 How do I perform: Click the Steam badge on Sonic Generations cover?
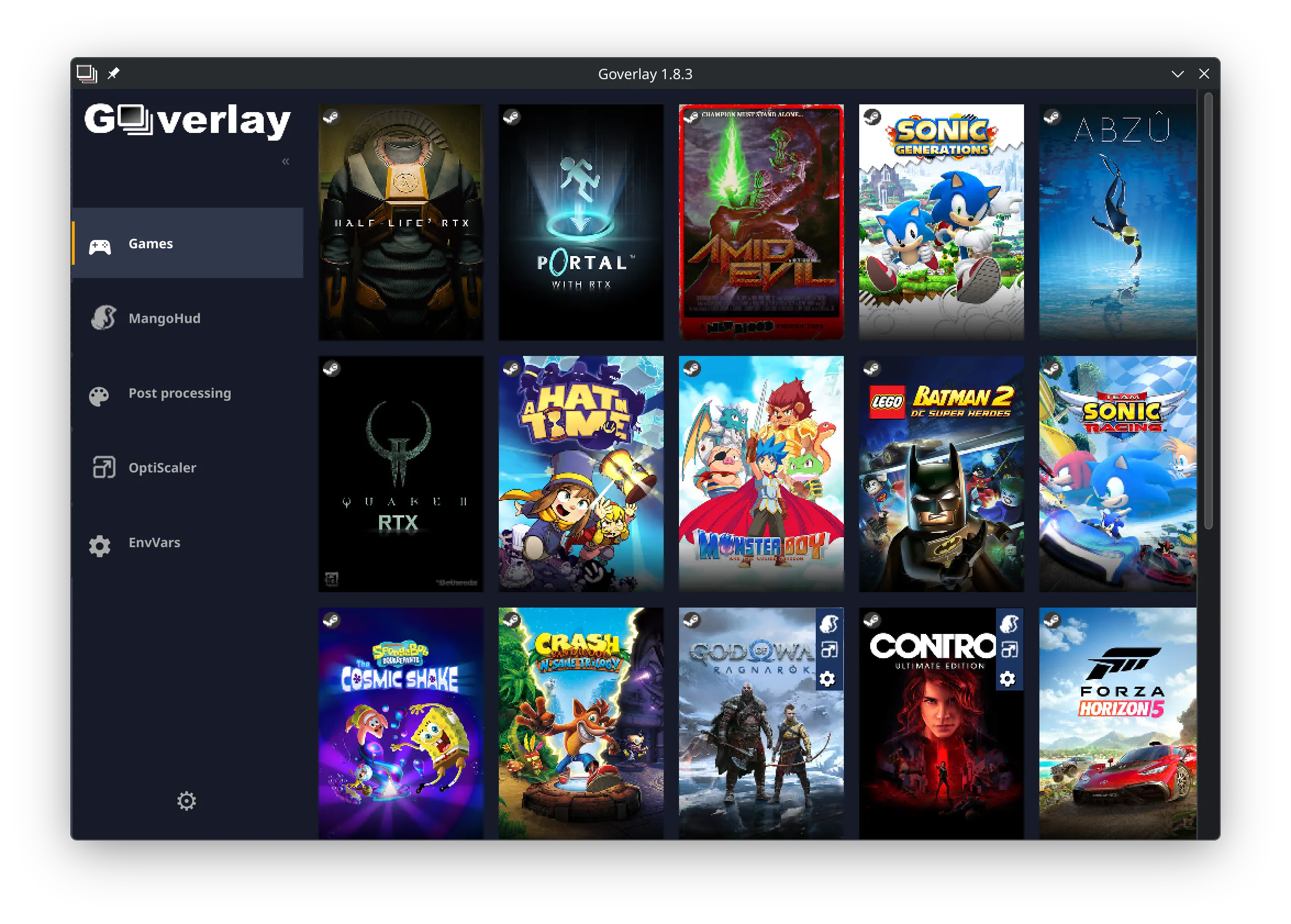[x=872, y=116]
